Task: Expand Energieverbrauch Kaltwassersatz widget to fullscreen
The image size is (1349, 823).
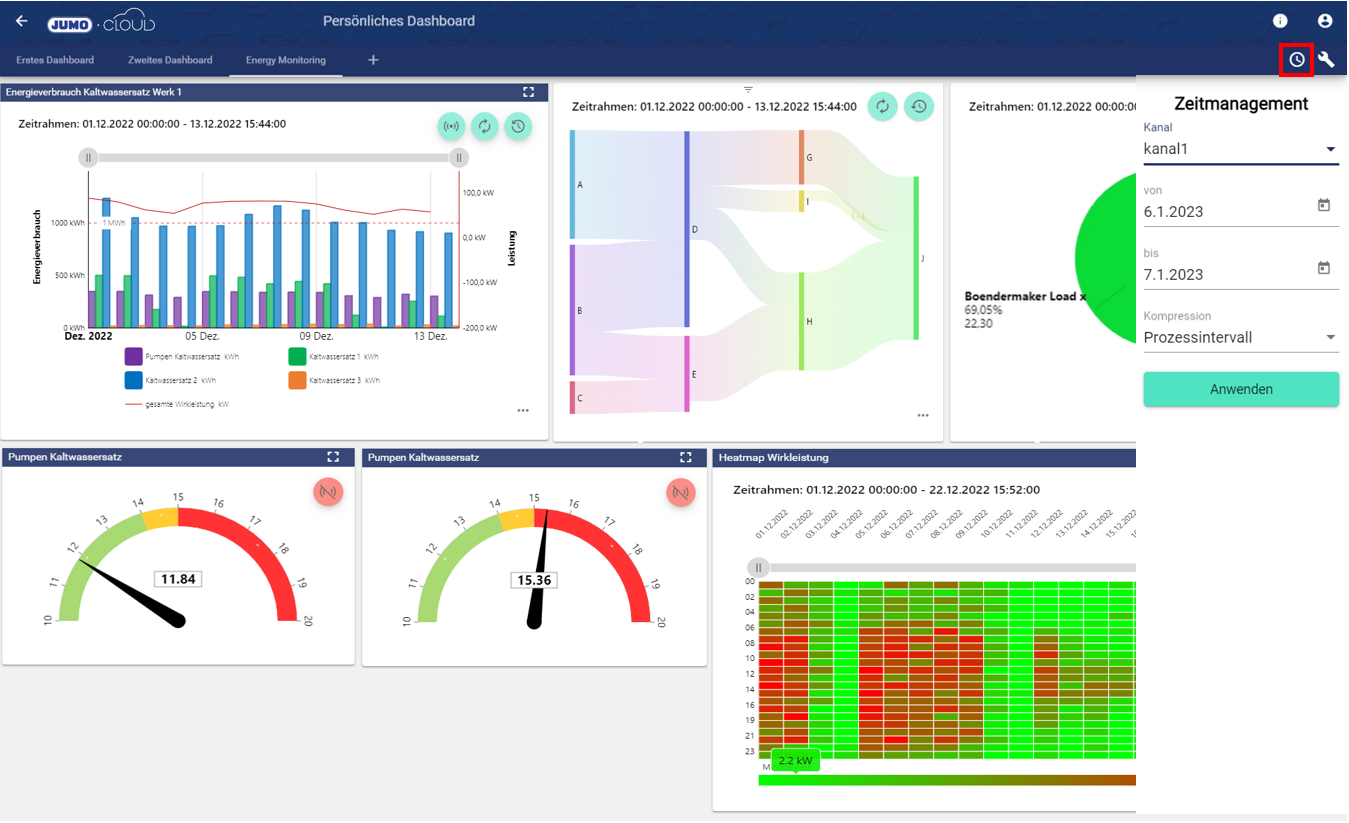Action: (x=529, y=92)
